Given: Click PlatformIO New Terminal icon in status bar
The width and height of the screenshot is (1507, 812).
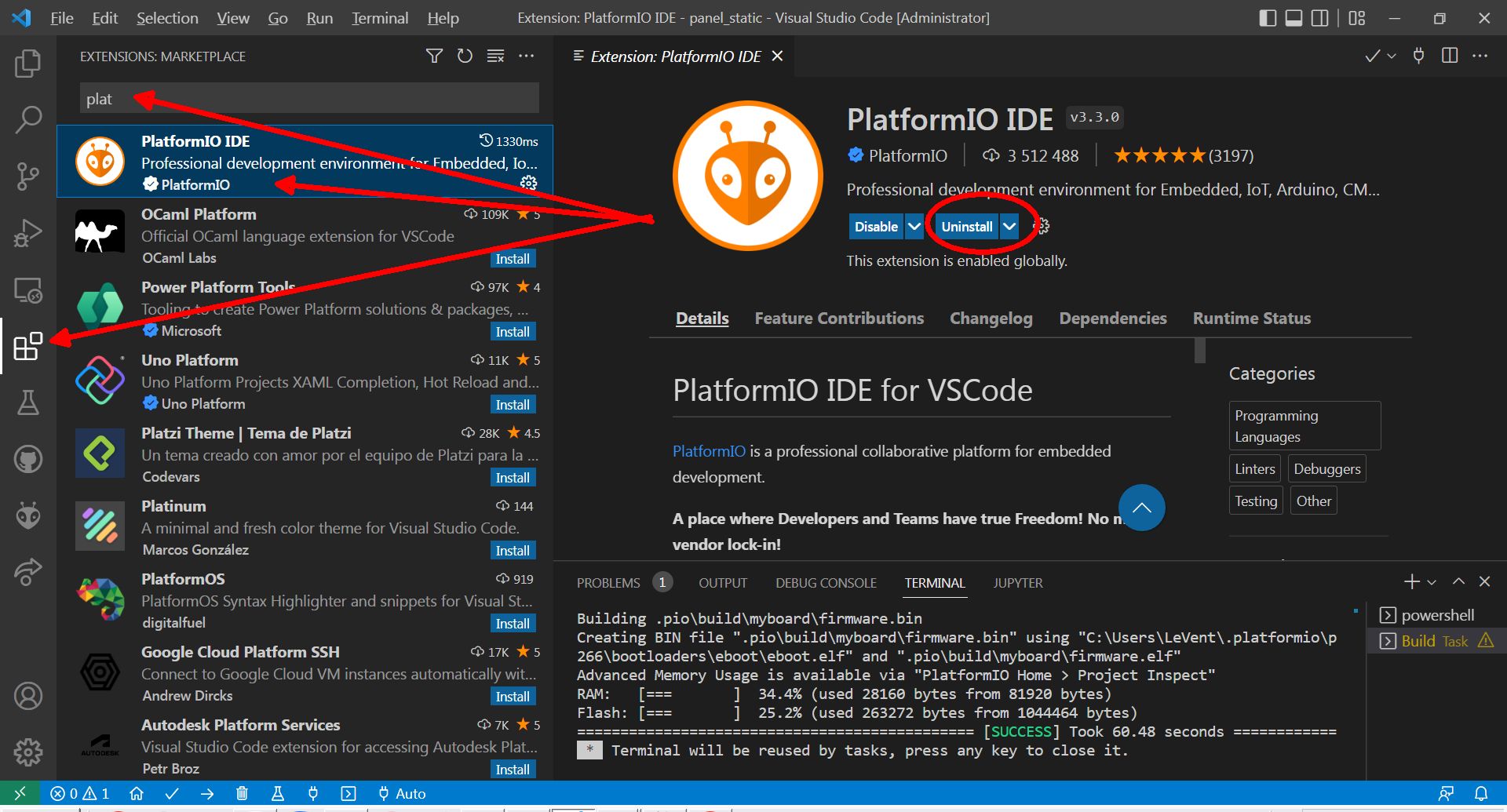Looking at the screenshot, I should click(x=348, y=793).
